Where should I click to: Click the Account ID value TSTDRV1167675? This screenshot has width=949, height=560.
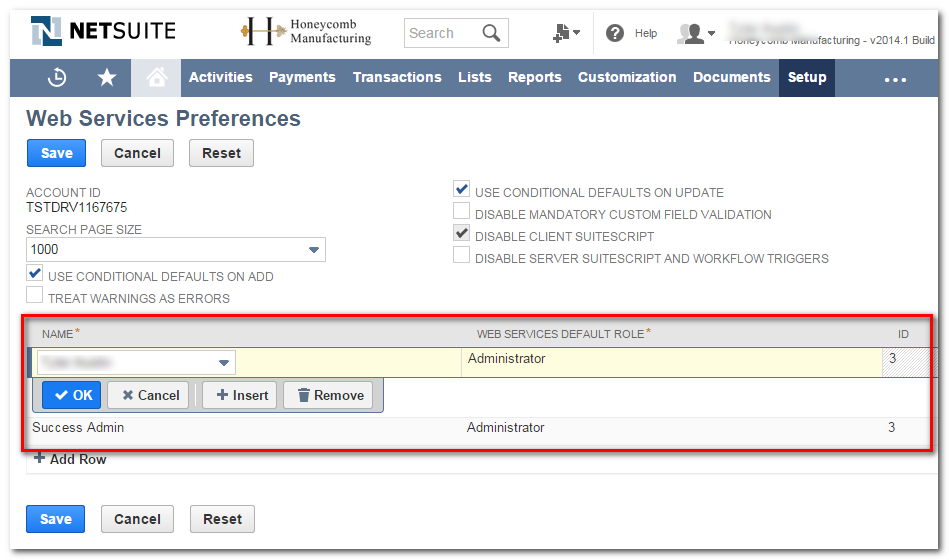pyautogui.click(x=76, y=208)
